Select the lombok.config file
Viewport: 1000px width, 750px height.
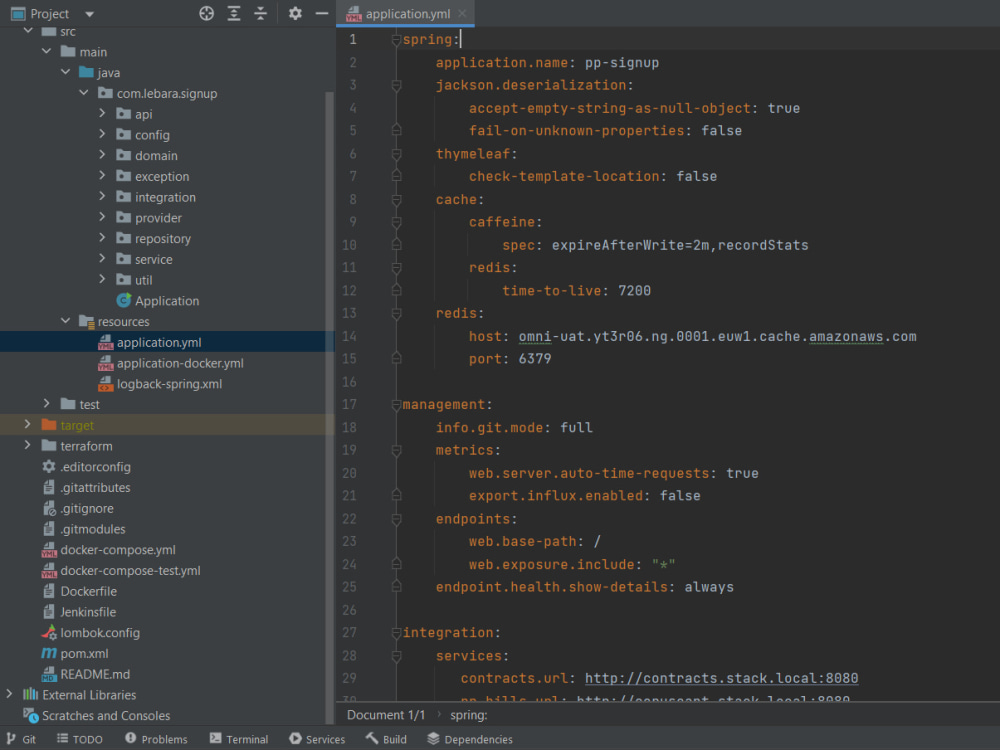pos(91,633)
